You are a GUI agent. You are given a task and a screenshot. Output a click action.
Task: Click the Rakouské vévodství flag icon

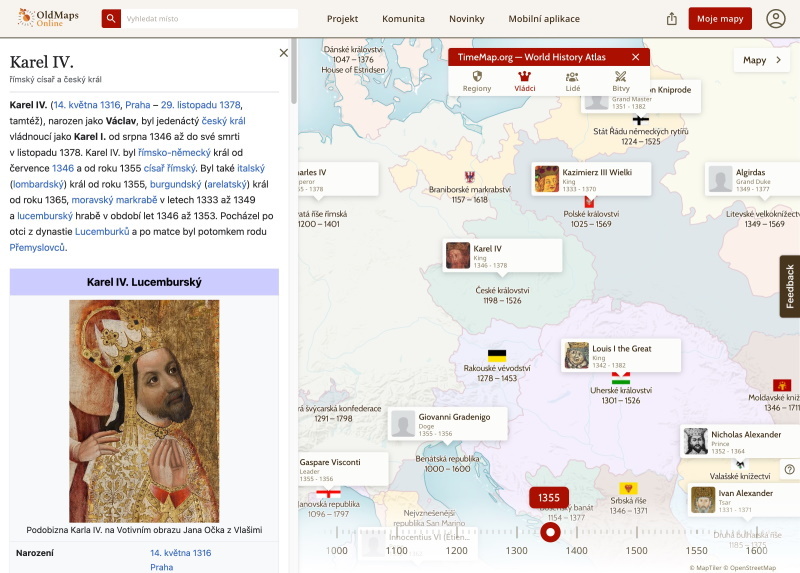496,355
